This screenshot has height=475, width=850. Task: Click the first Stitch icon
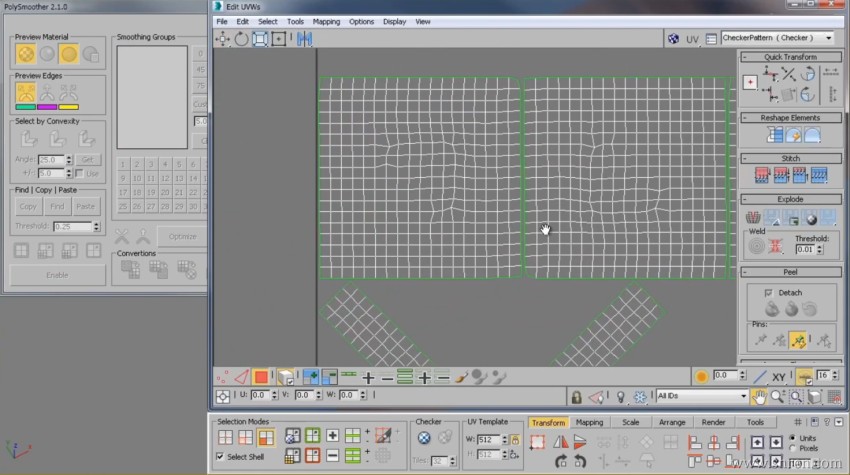point(760,175)
